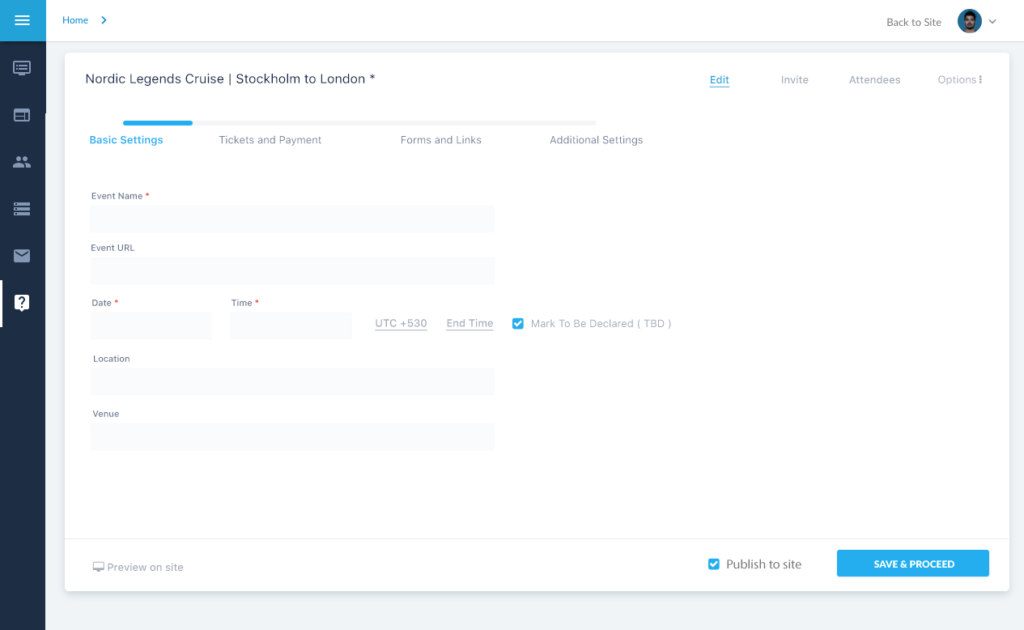Click the server list icon in sidebar

click(22, 209)
